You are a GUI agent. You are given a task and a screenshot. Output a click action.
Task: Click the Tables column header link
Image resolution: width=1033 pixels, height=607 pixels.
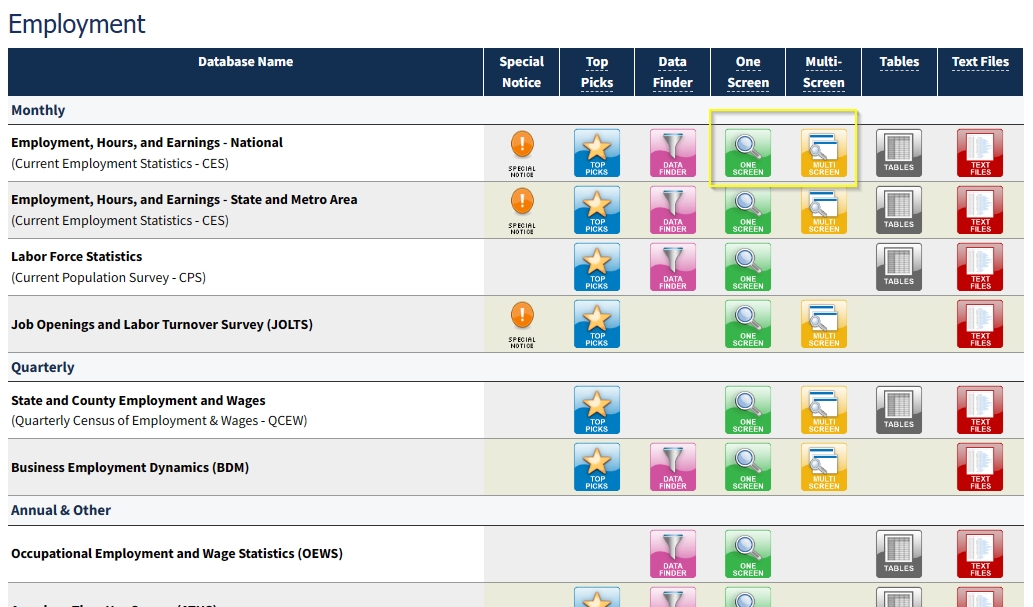coord(899,62)
